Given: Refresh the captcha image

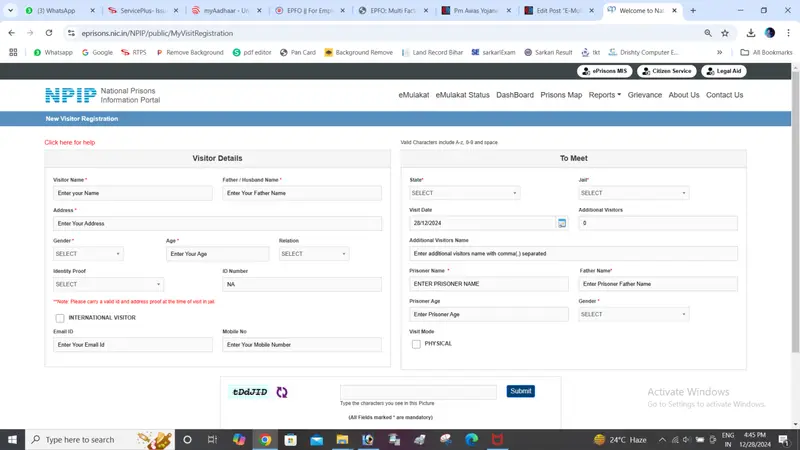Looking at the screenshot, I should [282, 392].
